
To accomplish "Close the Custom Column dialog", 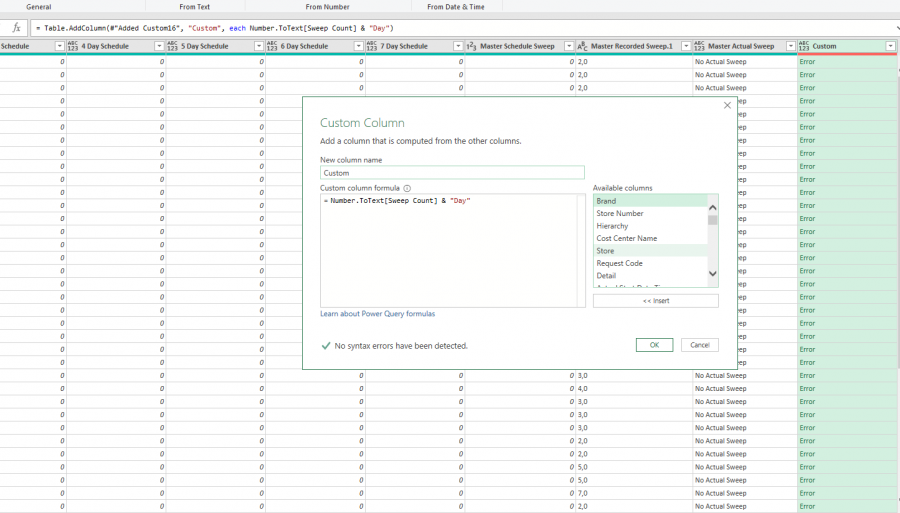I will point(727,106).
